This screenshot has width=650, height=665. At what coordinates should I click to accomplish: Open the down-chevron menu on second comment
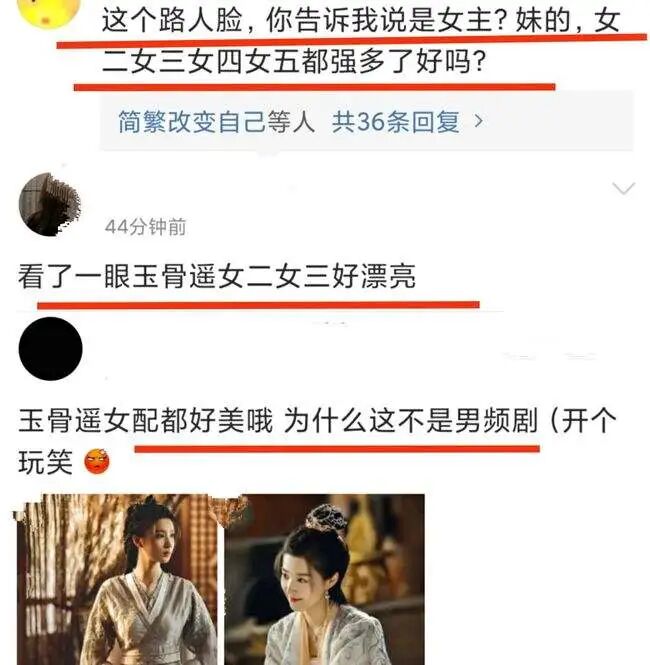pos(623,188)
